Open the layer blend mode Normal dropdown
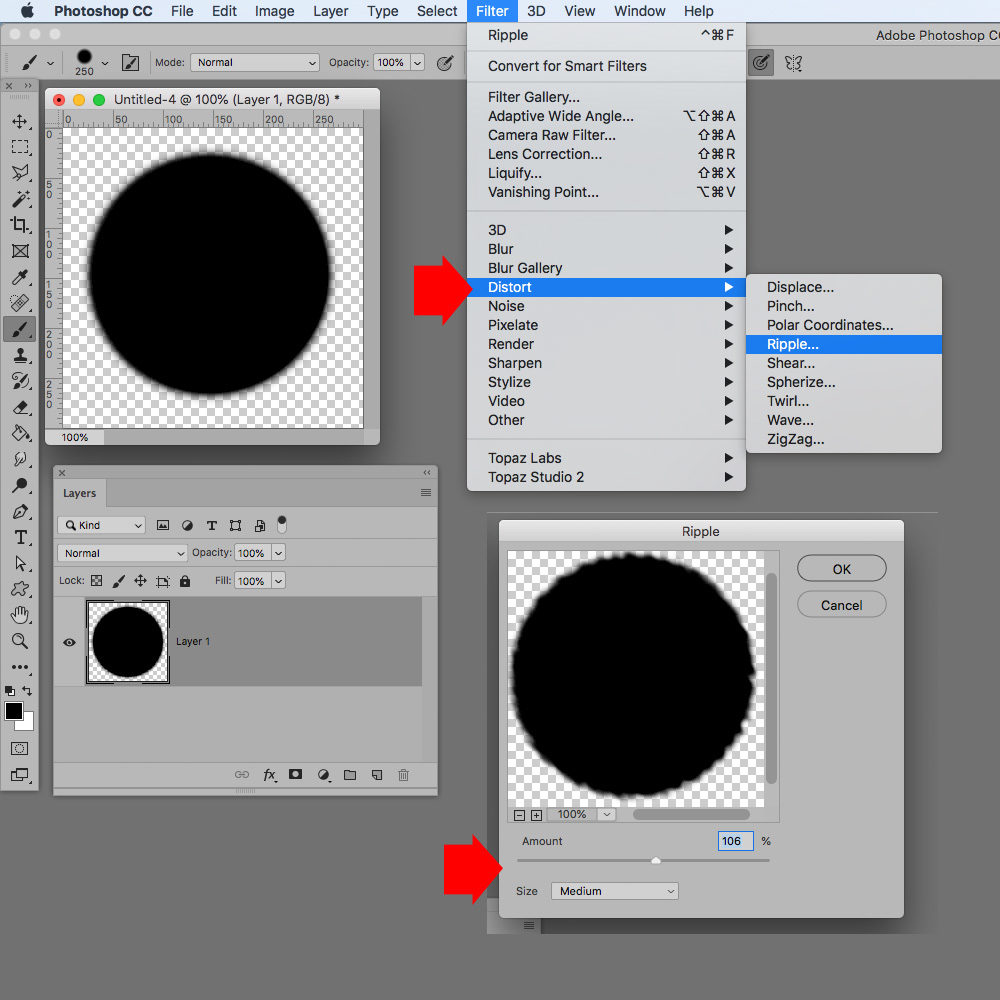The width and height of the screenshot is (1000, 1000). (123, 553)
